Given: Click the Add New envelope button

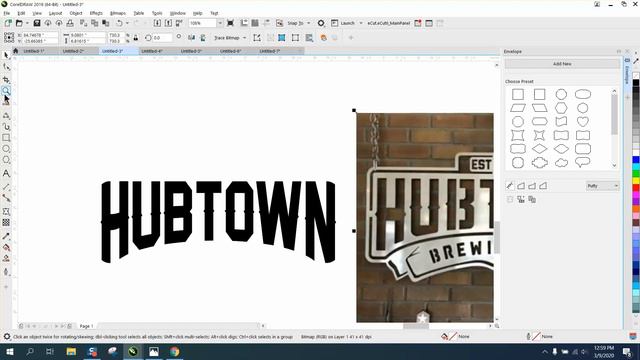Looking at the screenshot, I should (x=562, y=64).
